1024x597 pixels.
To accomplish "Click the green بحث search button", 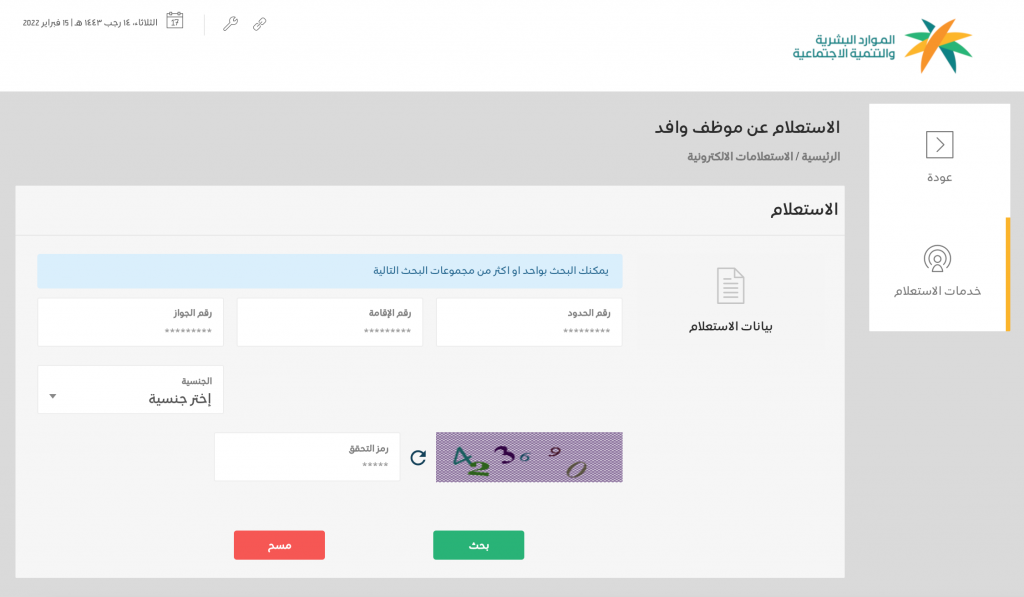I will pos(478,545).
